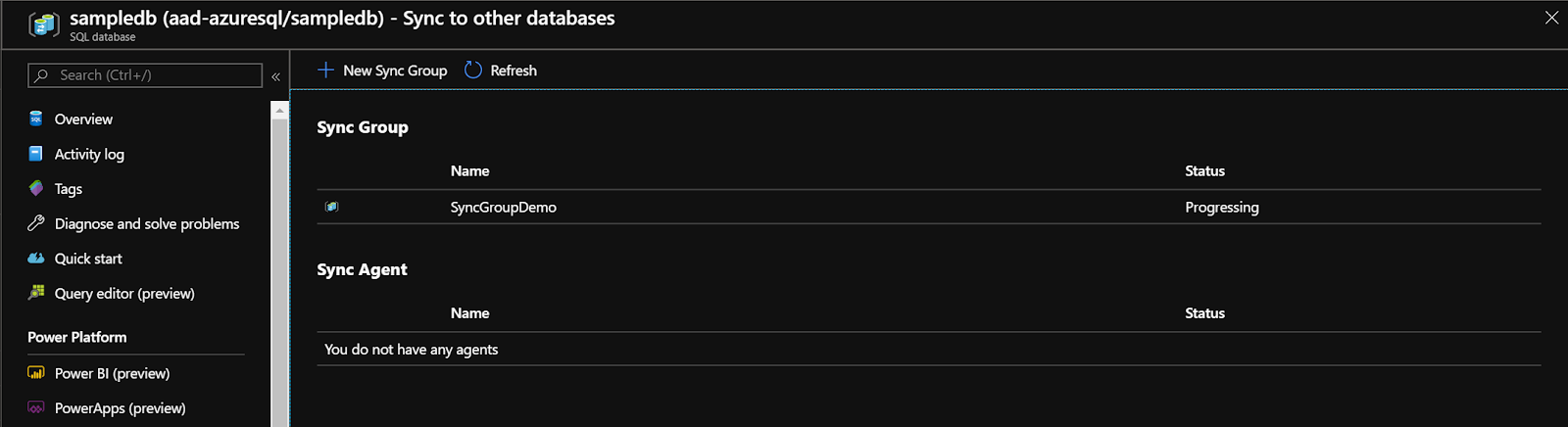Viewport: 1568px width, 427px height.
Task: Click the Activity log icon
Action: pyautogui.click(x=36, y=154)
